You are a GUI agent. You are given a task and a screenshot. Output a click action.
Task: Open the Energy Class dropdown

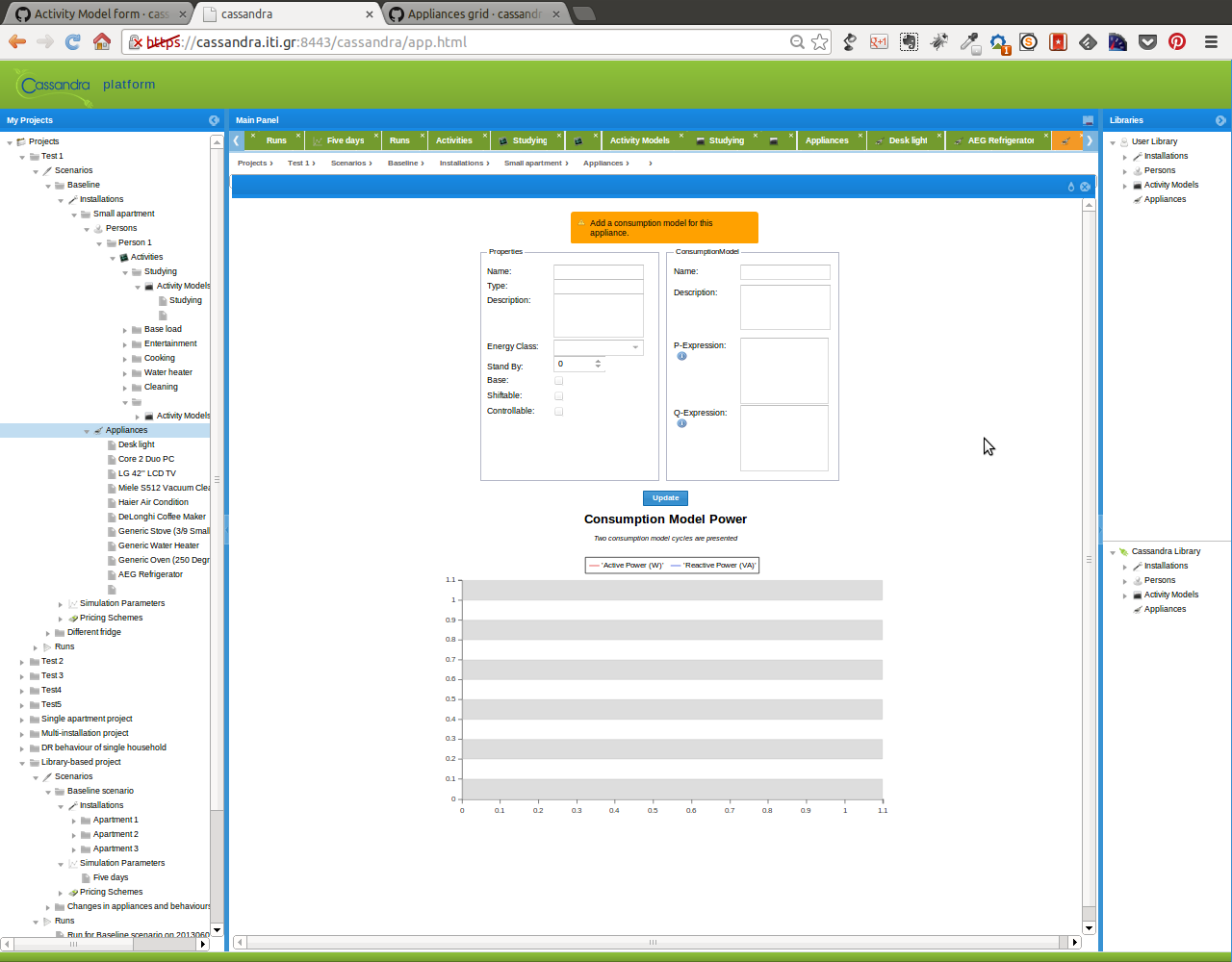coord(634,347)
